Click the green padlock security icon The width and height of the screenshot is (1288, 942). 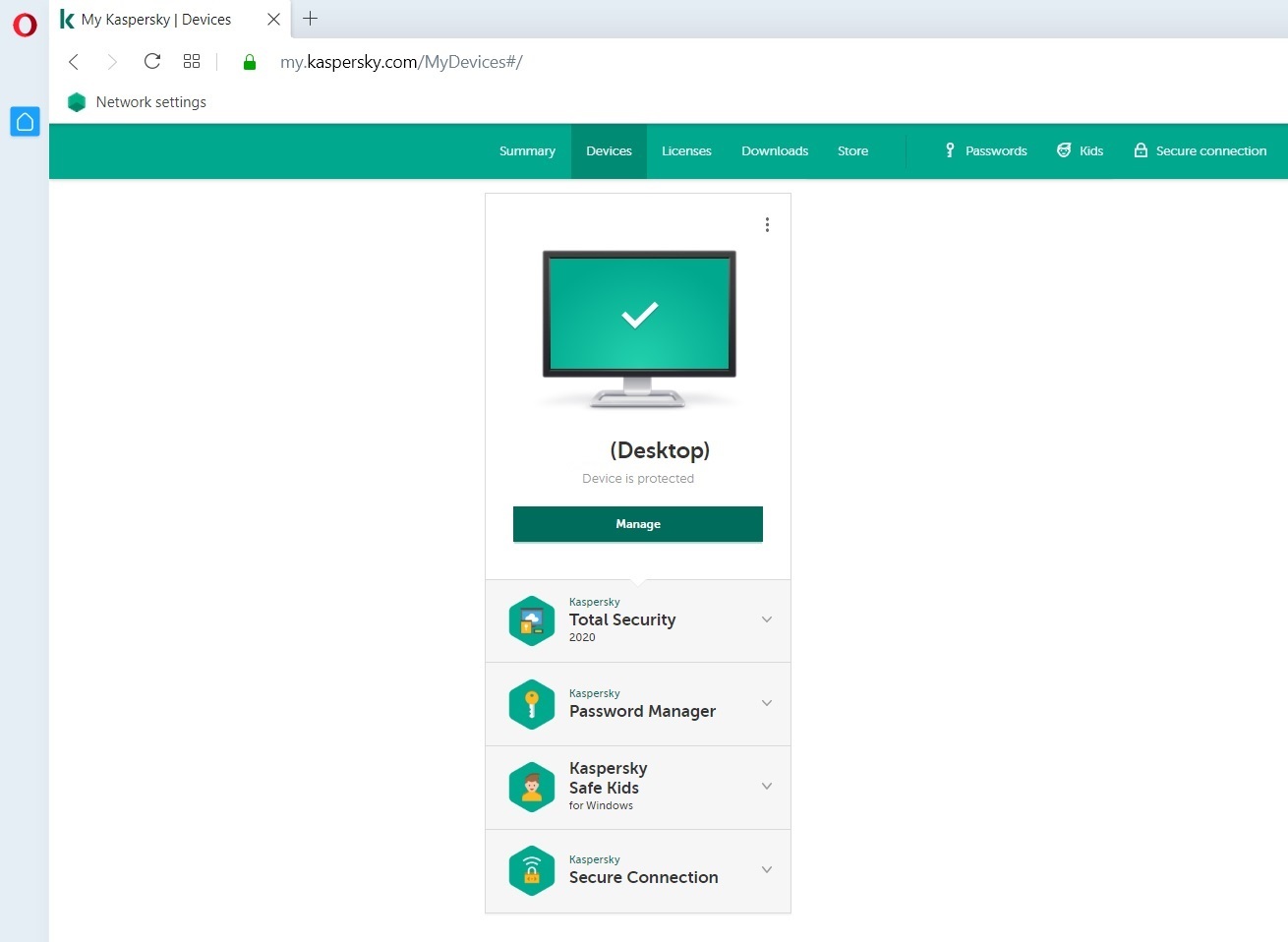(250, 62)
